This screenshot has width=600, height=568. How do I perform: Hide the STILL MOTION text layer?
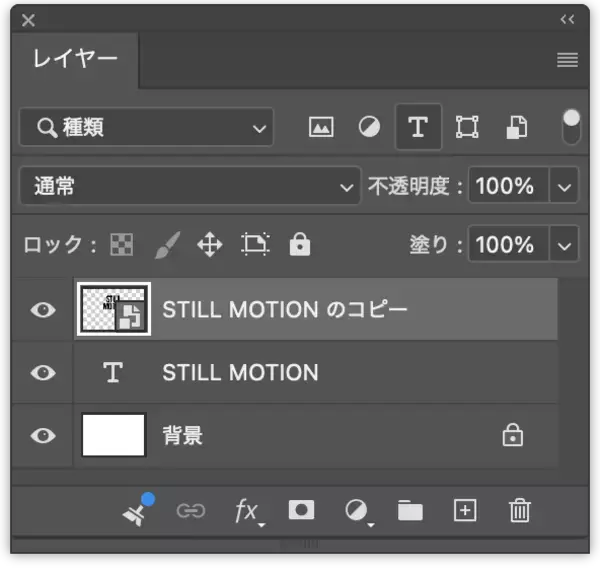tap(43, 372)
